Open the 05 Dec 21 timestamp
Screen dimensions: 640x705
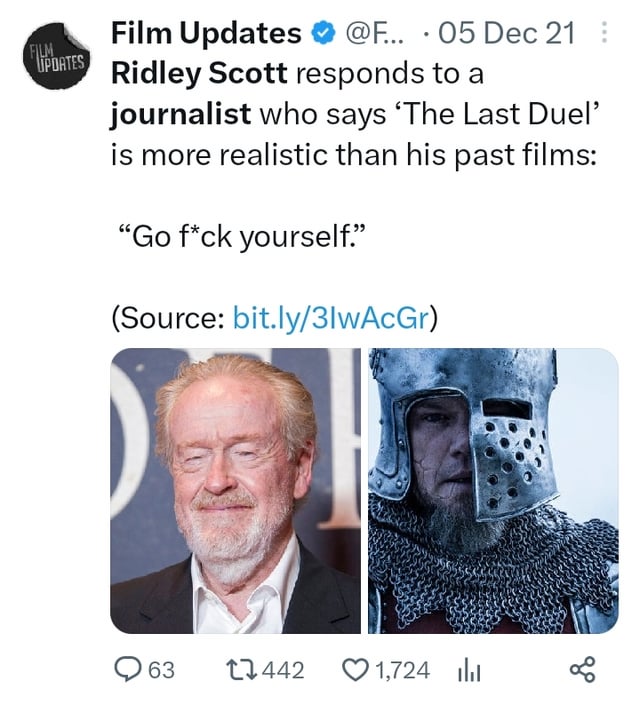(507, 33)
